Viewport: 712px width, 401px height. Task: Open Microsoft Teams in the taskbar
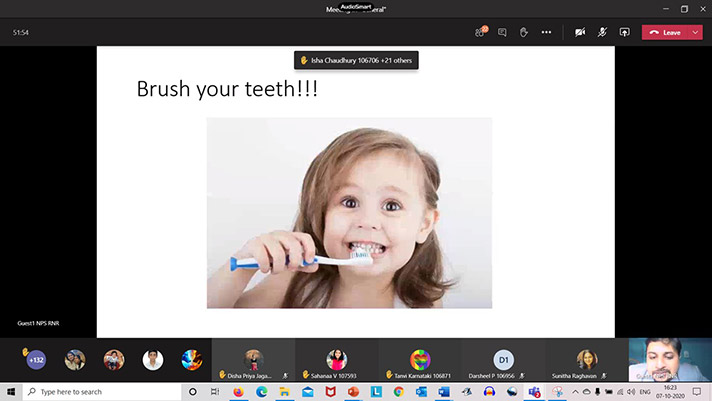534,392
